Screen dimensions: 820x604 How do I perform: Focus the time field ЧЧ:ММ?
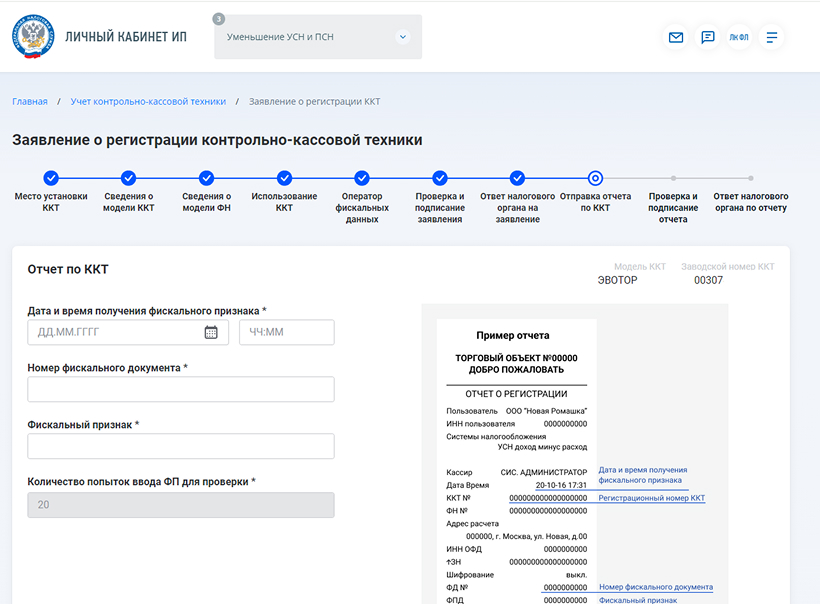click(x=286, y=333)
